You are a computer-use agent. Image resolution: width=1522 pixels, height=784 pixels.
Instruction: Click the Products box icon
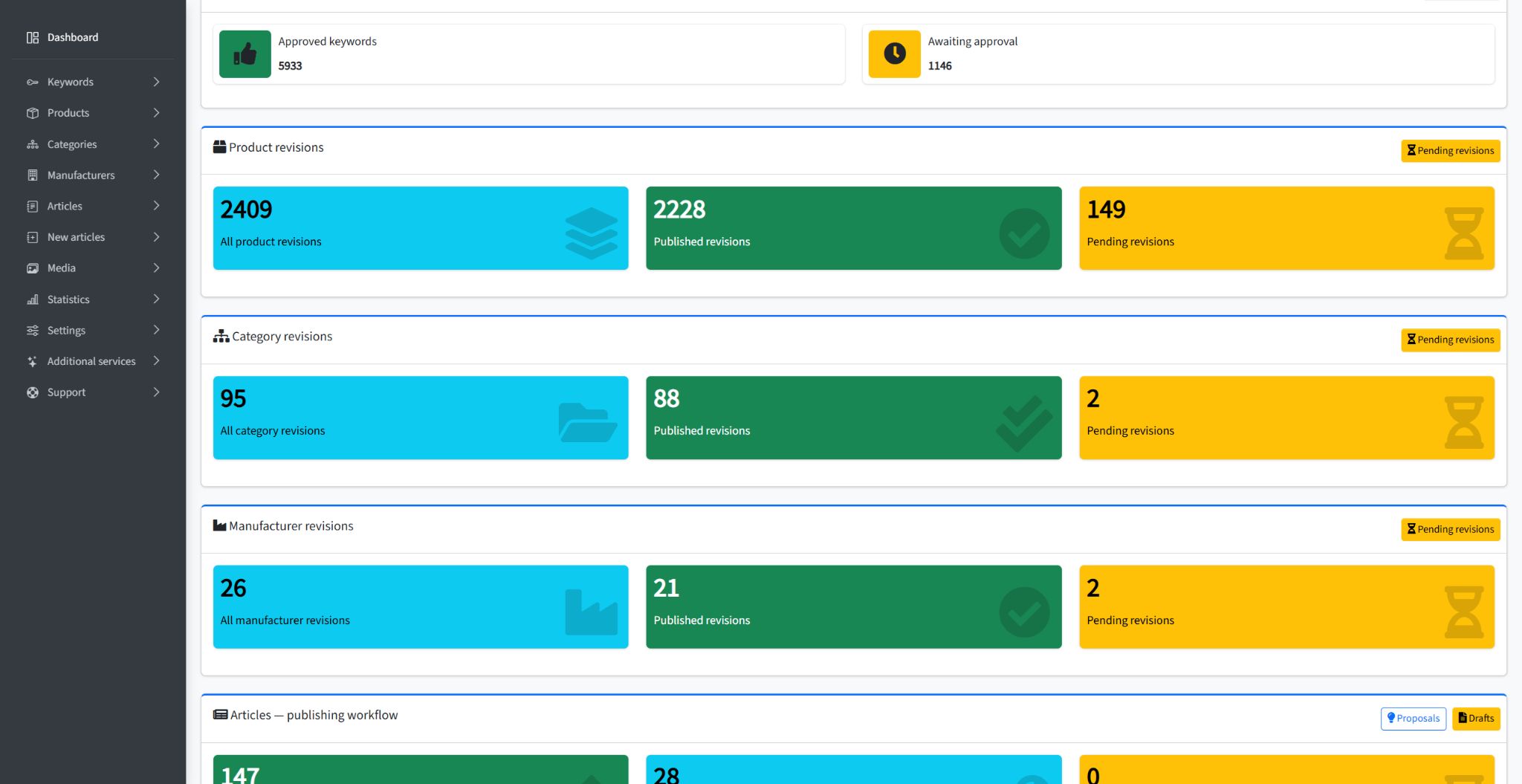pos(33,113)
